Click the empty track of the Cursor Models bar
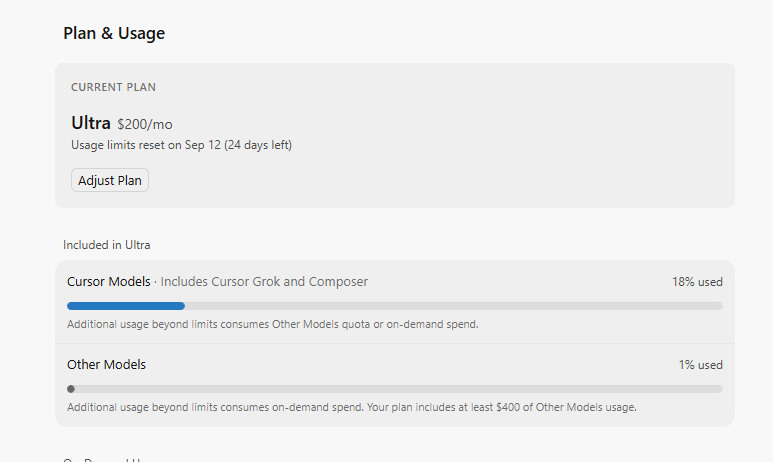Image resolution: width=773 pixels, height=462 pixels. [x=454, y=306]
